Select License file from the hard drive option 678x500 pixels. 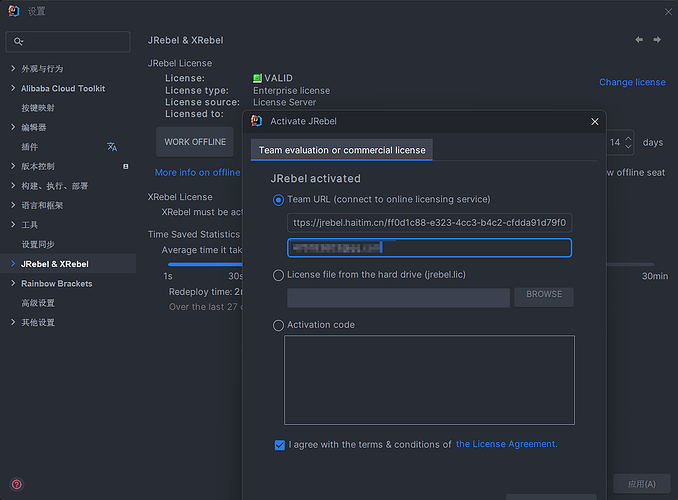[x=278, y=275]
